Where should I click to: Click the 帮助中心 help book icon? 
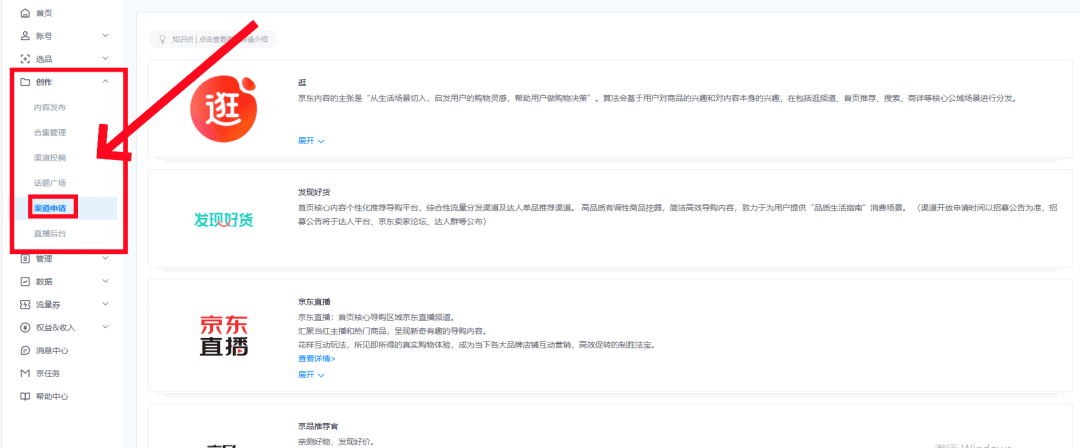pyautogui.click(x=25, y=397)
